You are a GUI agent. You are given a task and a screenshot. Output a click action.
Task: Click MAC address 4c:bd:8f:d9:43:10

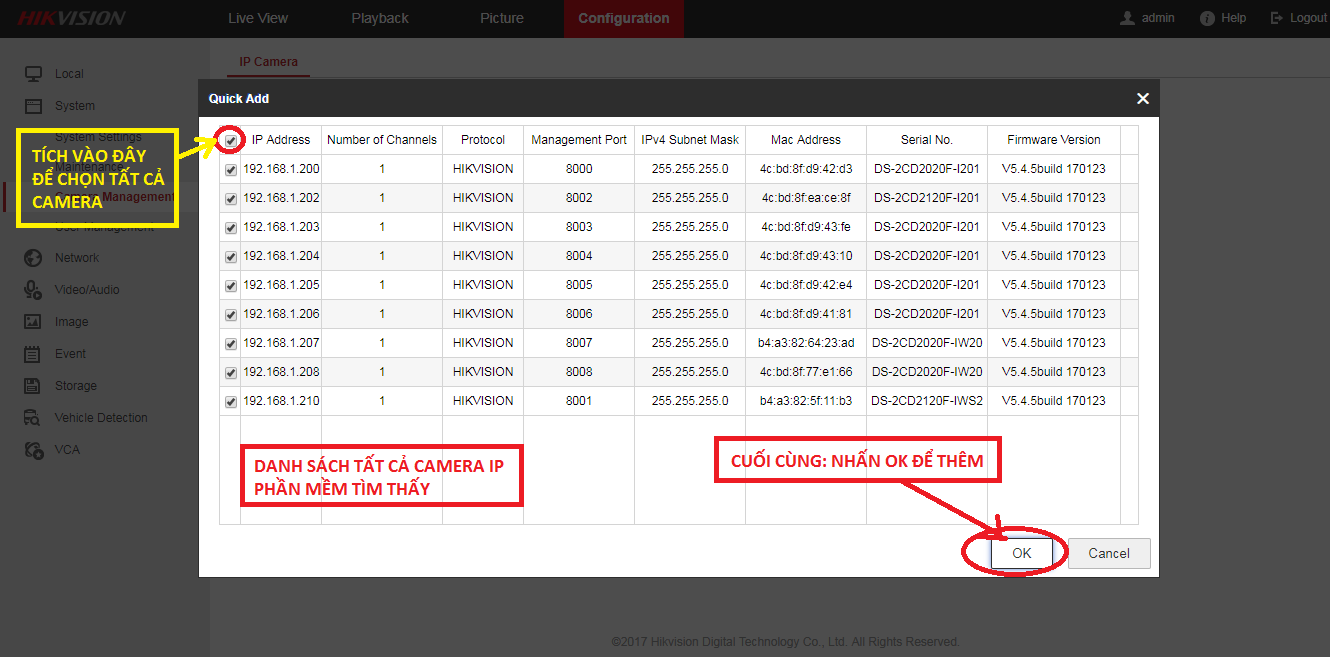pyautogui.click(x=806, y=256)
